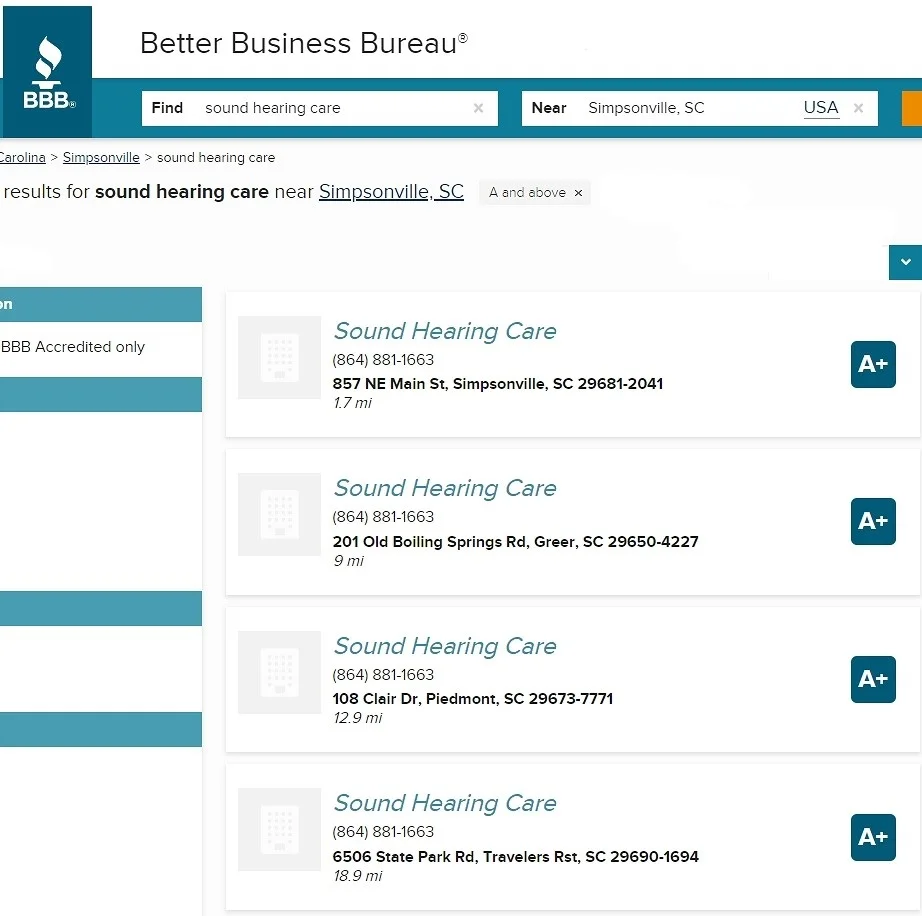This screenshot has width=922, height=916.
Task: Click the BBB torch logo
Action: point(49,72)
